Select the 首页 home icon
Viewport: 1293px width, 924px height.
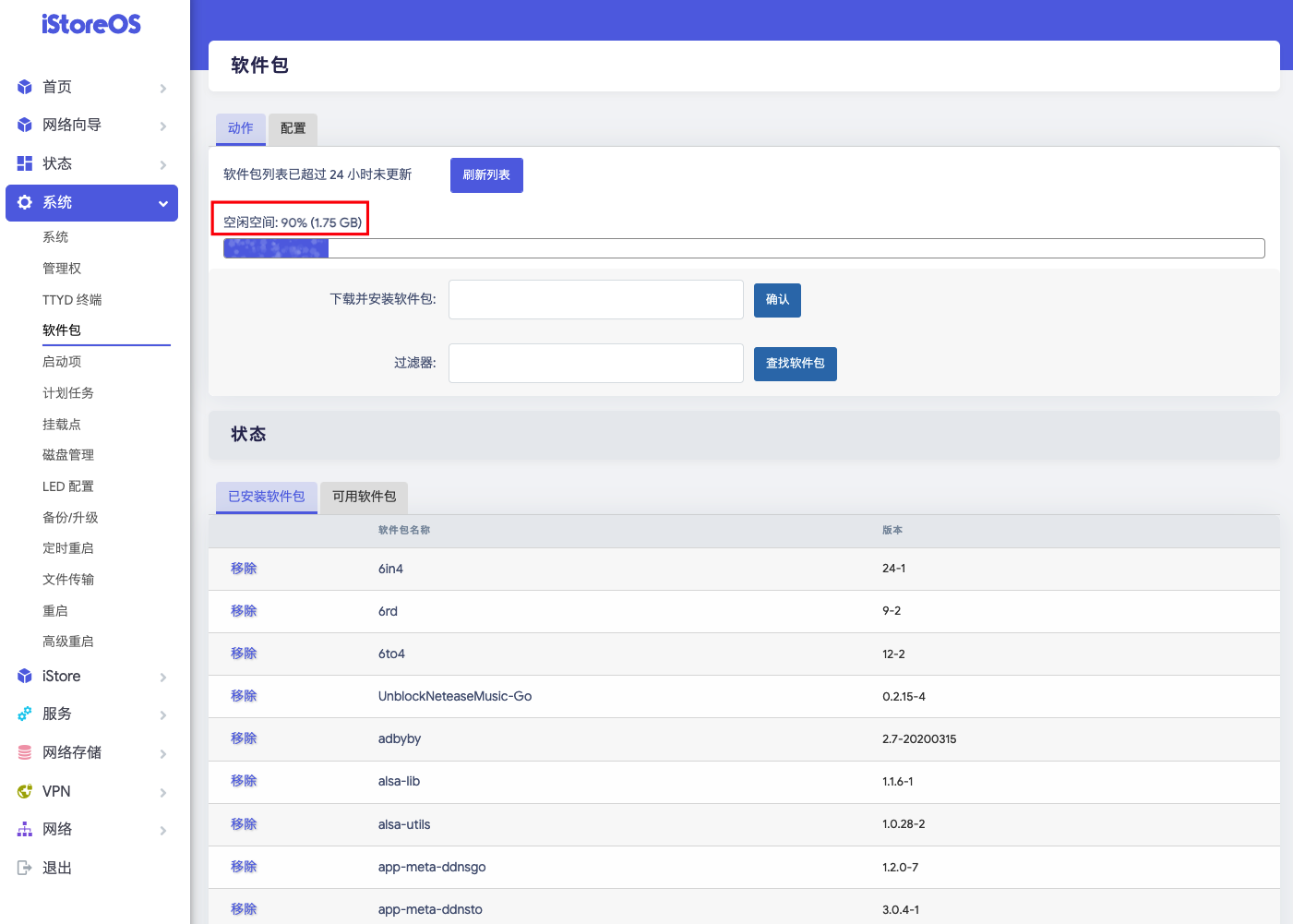pos(24,86)
